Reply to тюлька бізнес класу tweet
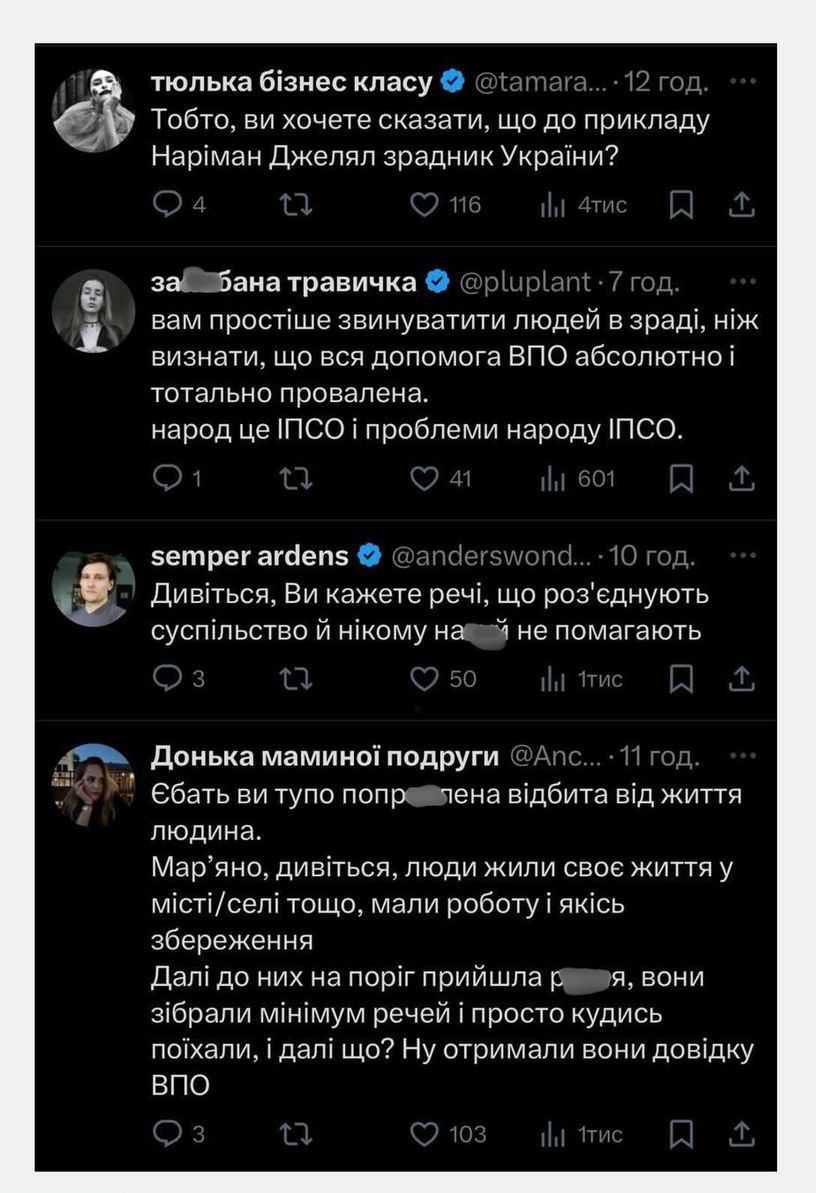 pos(164,205)
